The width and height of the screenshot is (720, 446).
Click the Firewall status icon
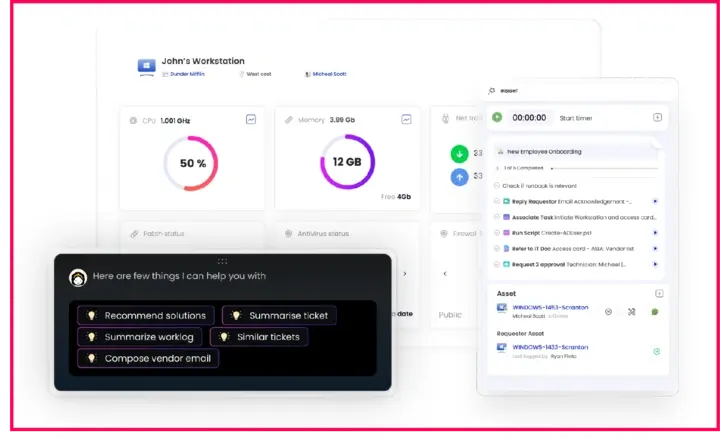(444, 233)
